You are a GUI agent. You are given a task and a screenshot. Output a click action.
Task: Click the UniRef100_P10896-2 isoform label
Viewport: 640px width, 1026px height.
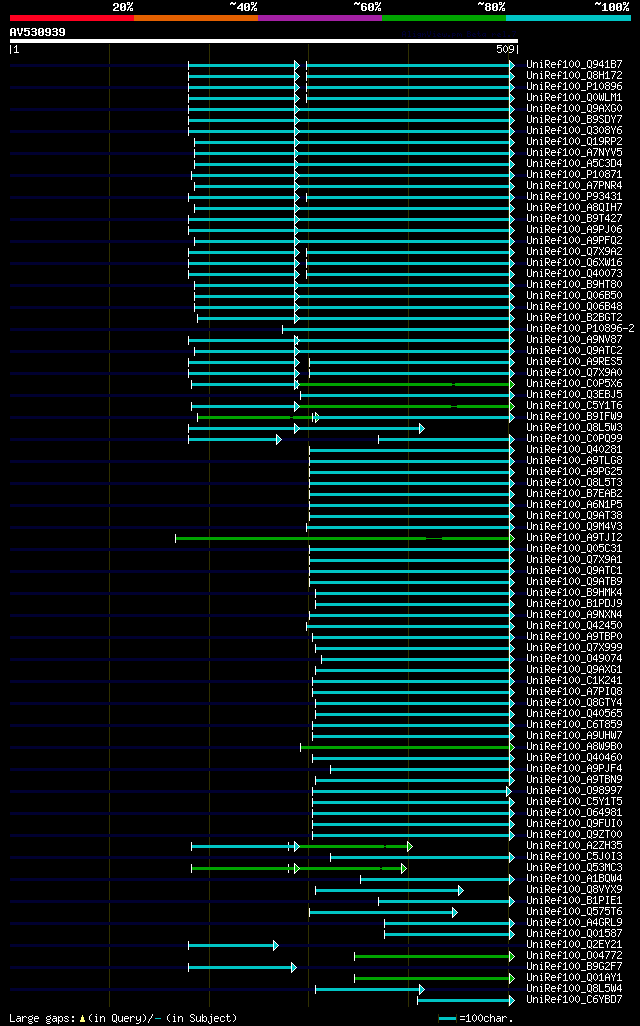pos(580,328)
